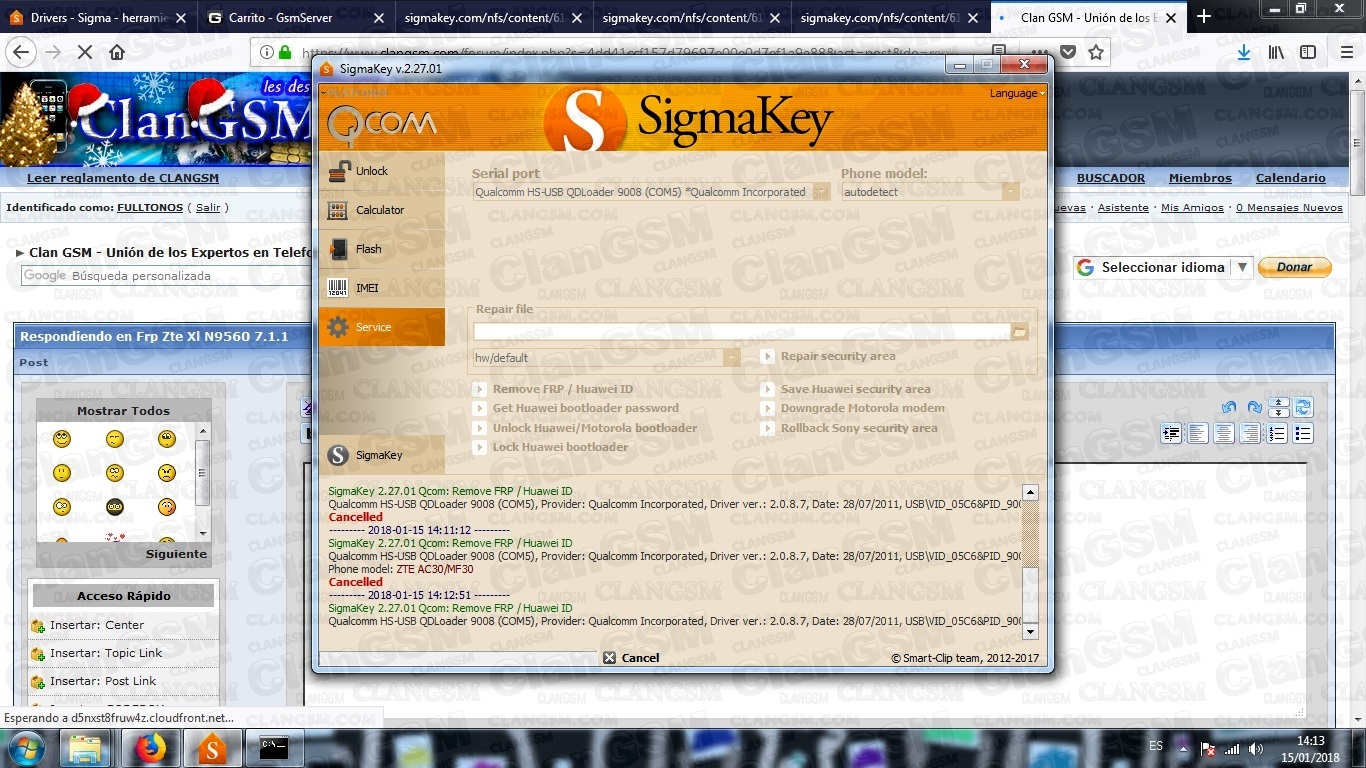The width and height of the screenshot is (1366, 768).
Task: Open BUSCADOR link on forum
Action: click(1111, 178)
